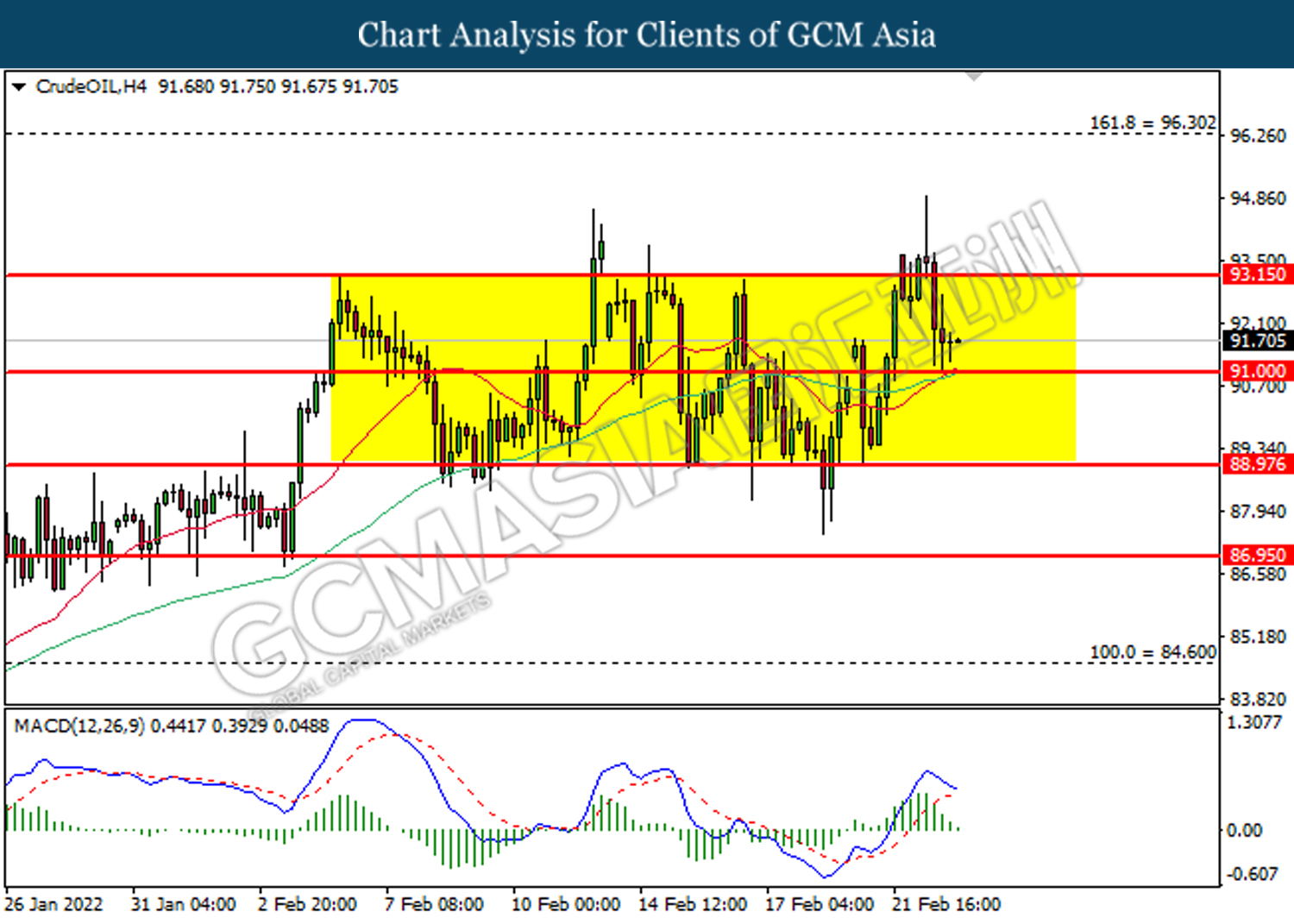Click the 85.180 price axis value

[1257, 637]
